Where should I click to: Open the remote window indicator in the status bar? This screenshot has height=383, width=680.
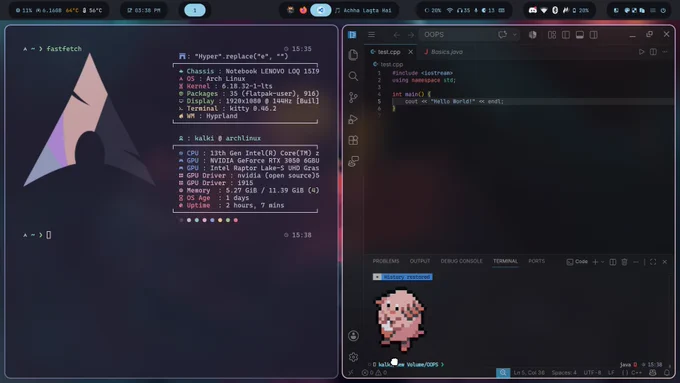coord(351,373)
